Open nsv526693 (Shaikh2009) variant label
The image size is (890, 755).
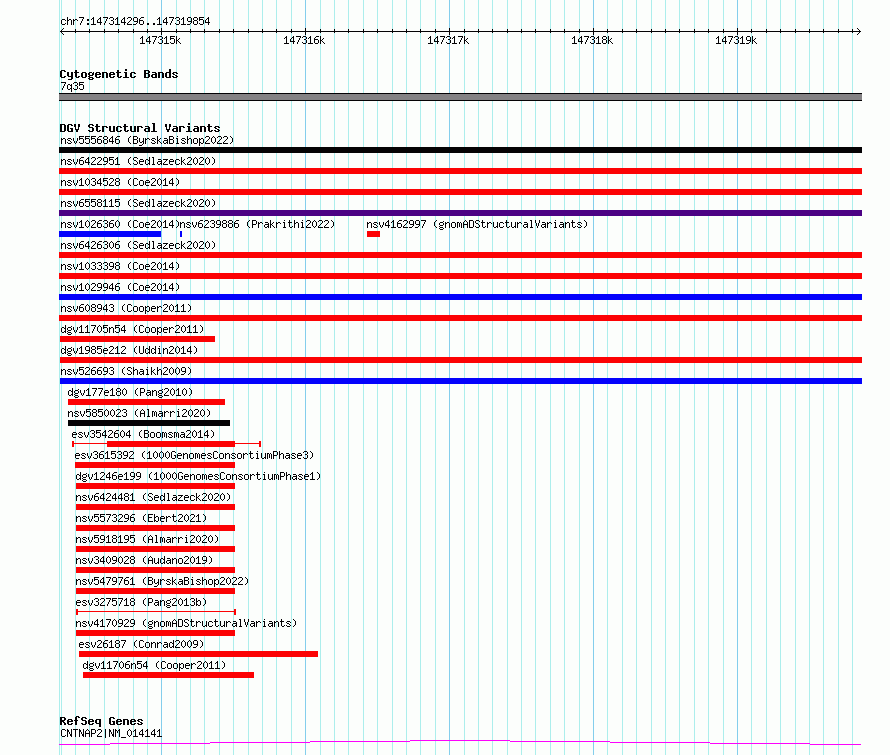tap(126, 371)
